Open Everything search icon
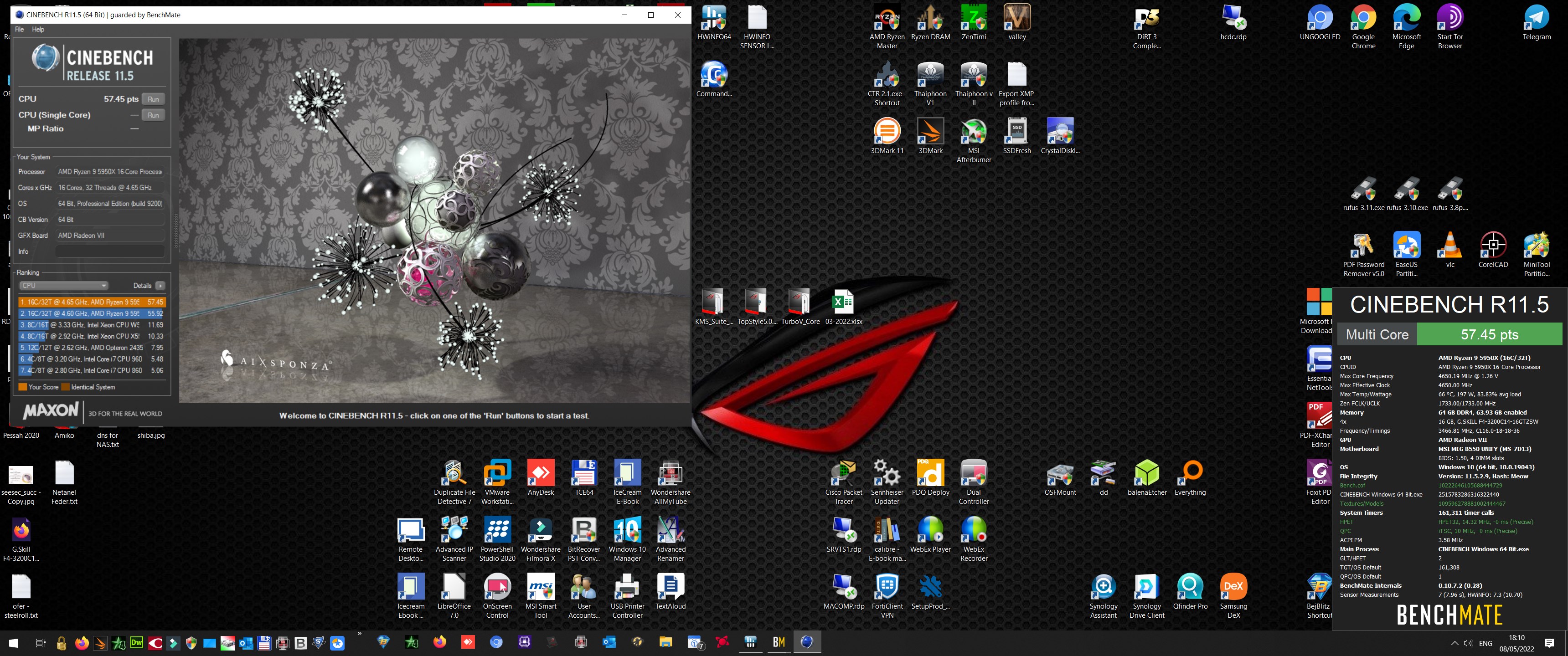 click(1189, 478)
